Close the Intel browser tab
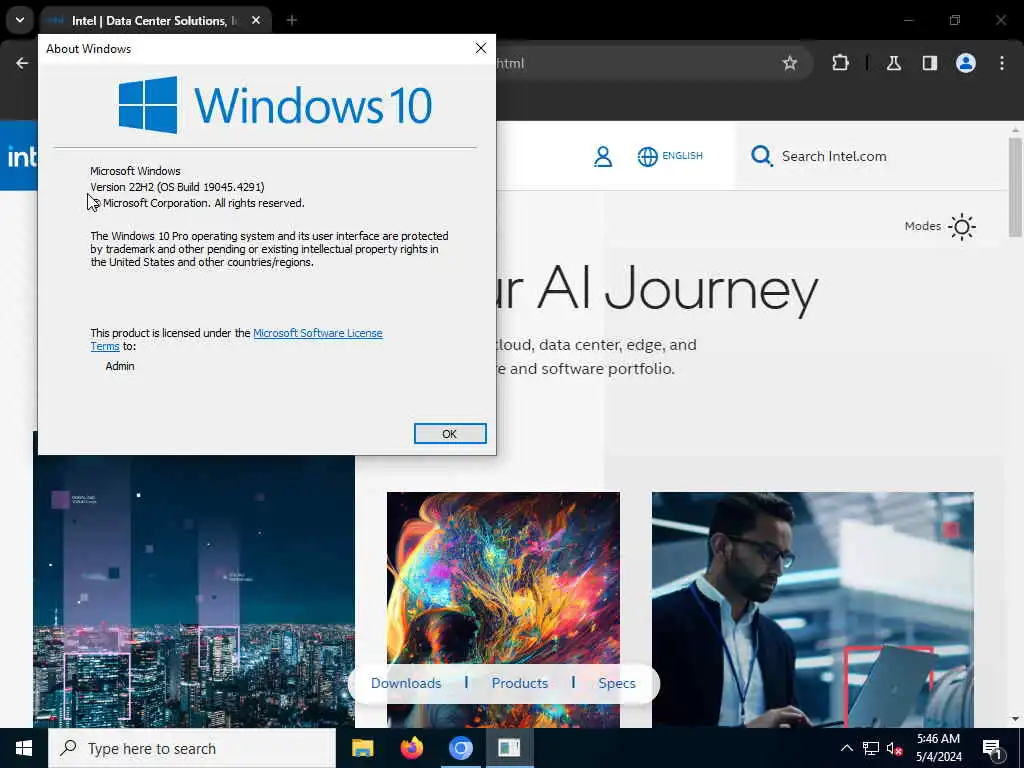 coord(256,21)
